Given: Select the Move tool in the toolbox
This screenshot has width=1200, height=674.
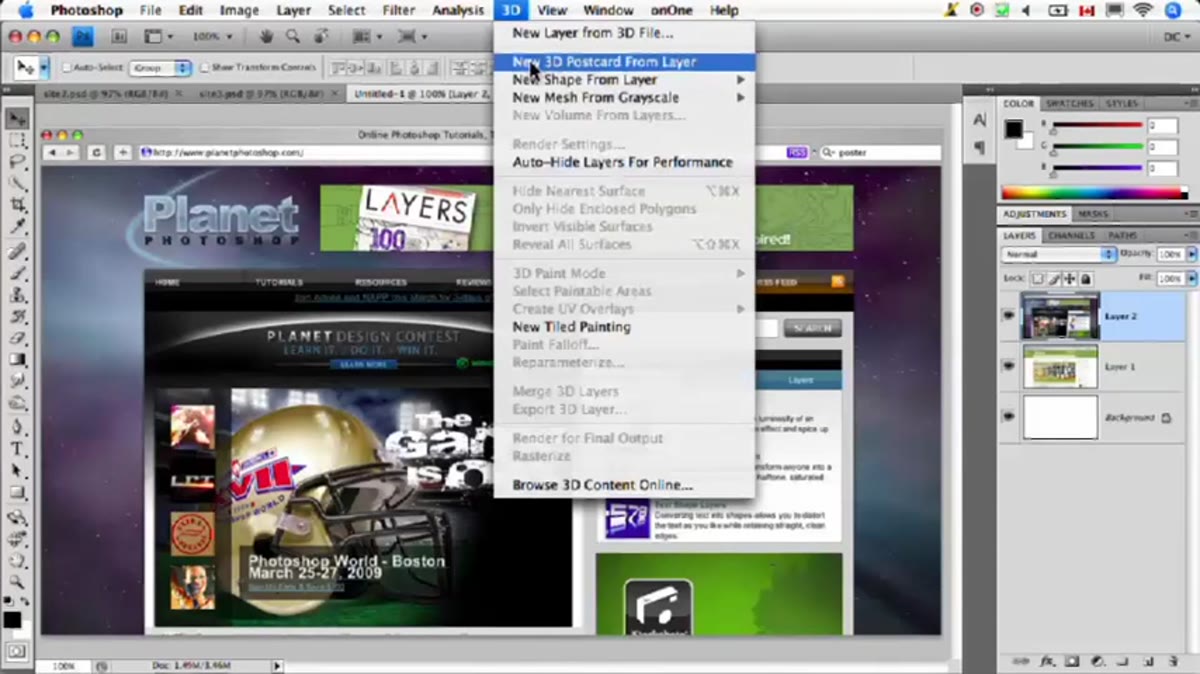Looking at the screenshot, I should (x=17, y=118).
